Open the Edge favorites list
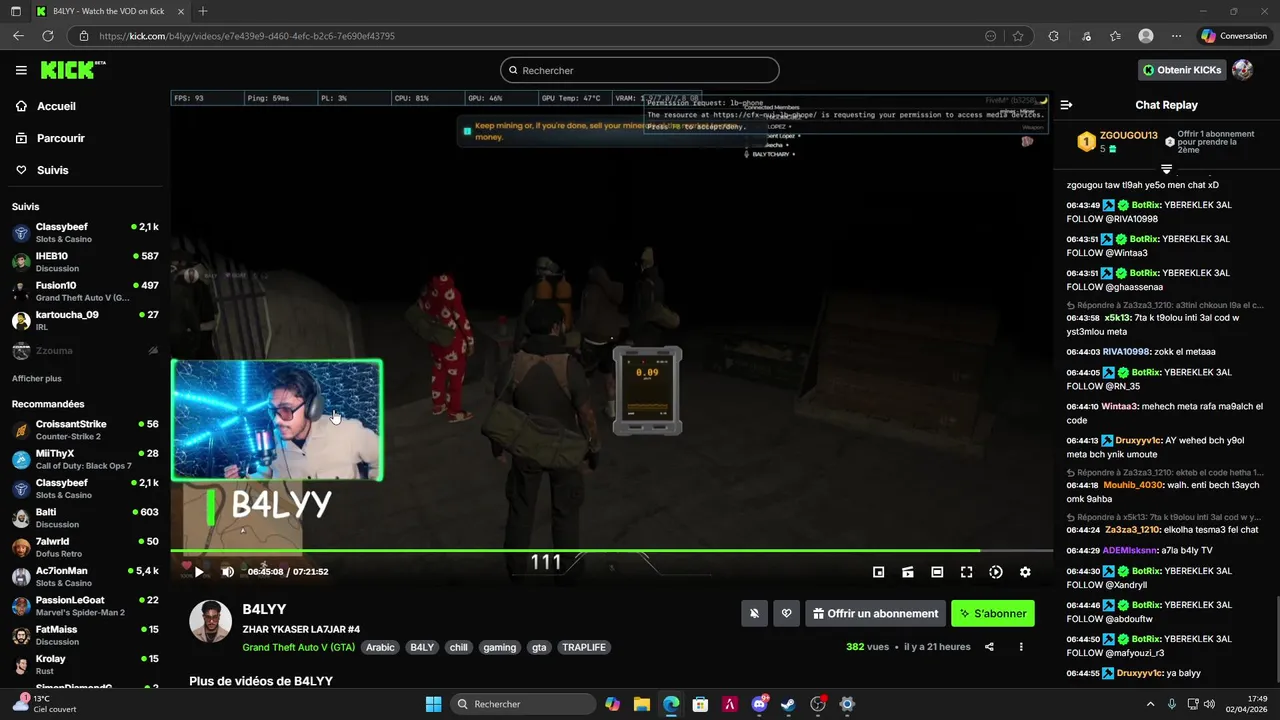Viewport: 1280px width, 720px height. [1115, 36]
